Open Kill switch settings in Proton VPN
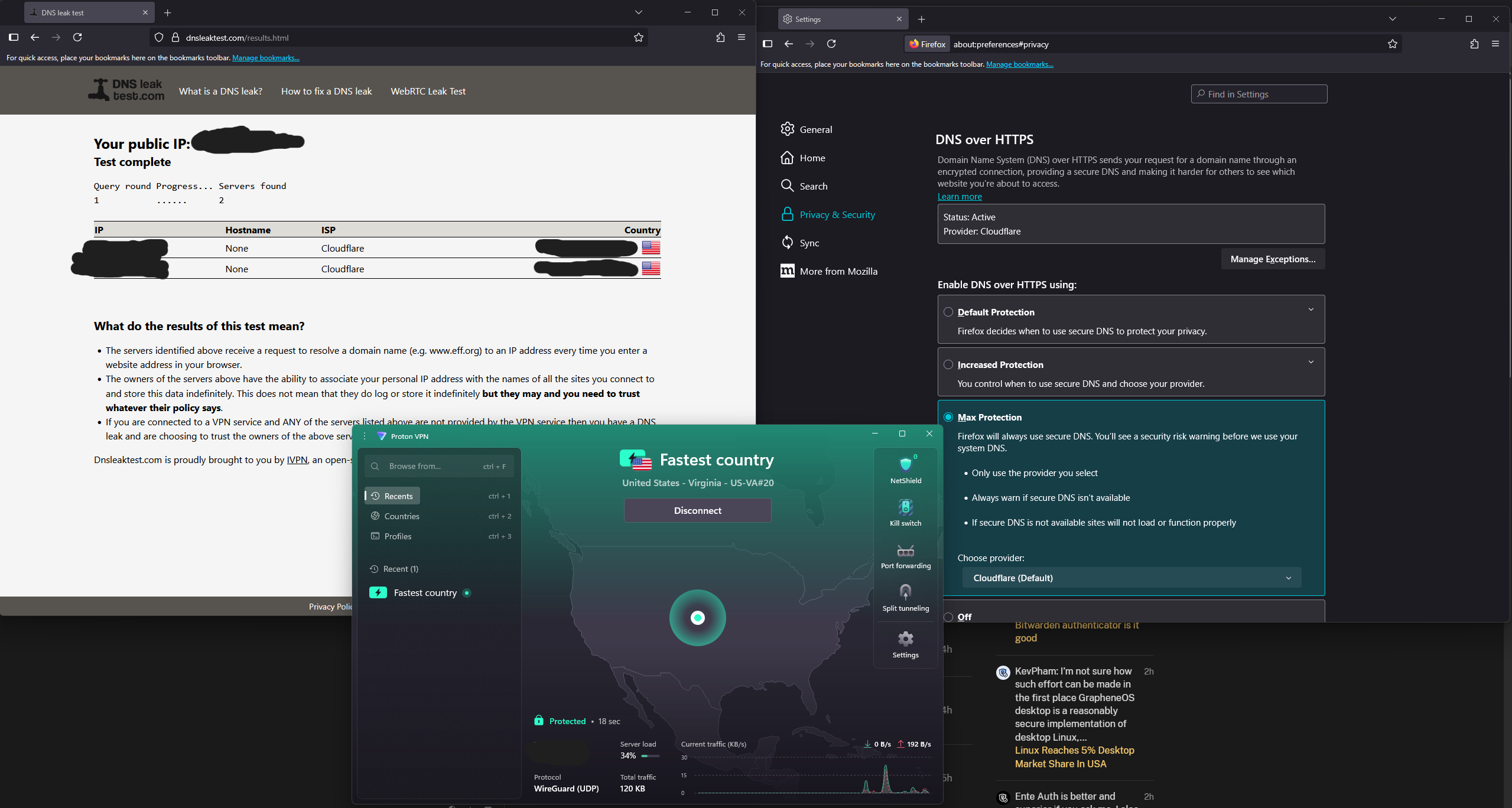The width and height of the screenshot is (1512, 808). pyautogui.click(x=905, y=513)
